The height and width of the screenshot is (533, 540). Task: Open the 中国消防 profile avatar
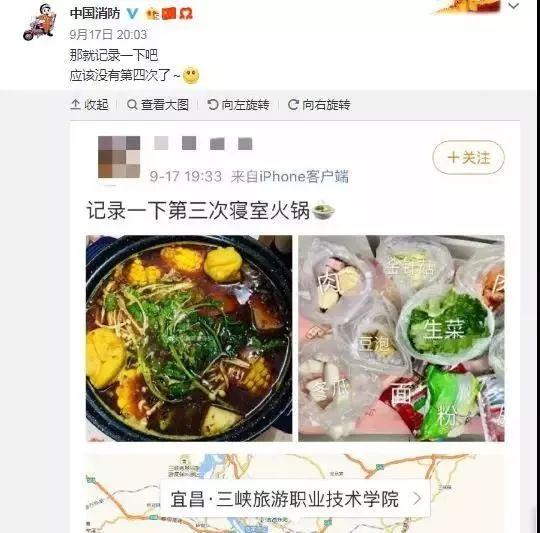click(x=40, y=22)
